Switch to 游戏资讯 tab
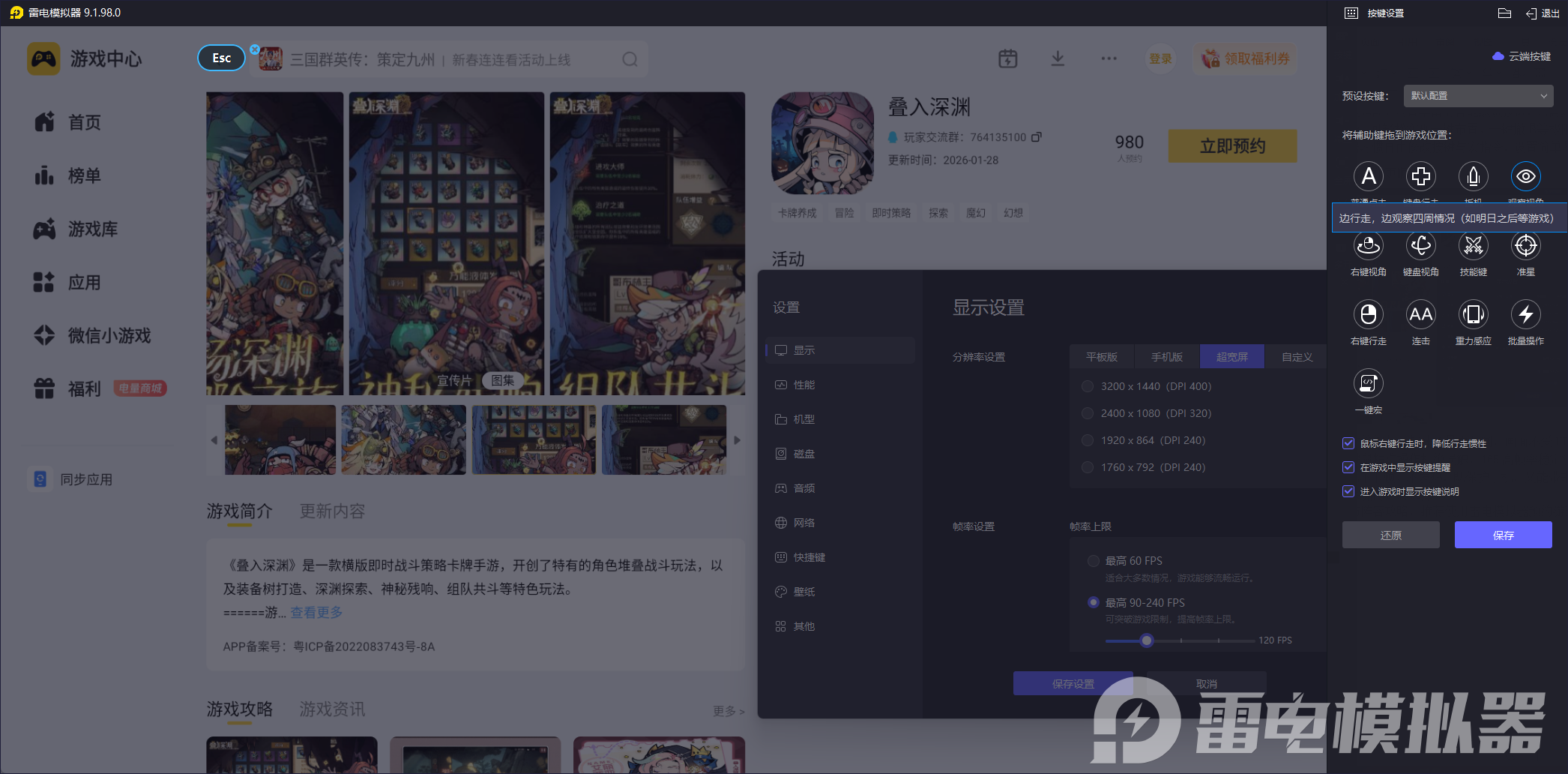Screen dimensions: 1568x774 (x=333, y=709)
